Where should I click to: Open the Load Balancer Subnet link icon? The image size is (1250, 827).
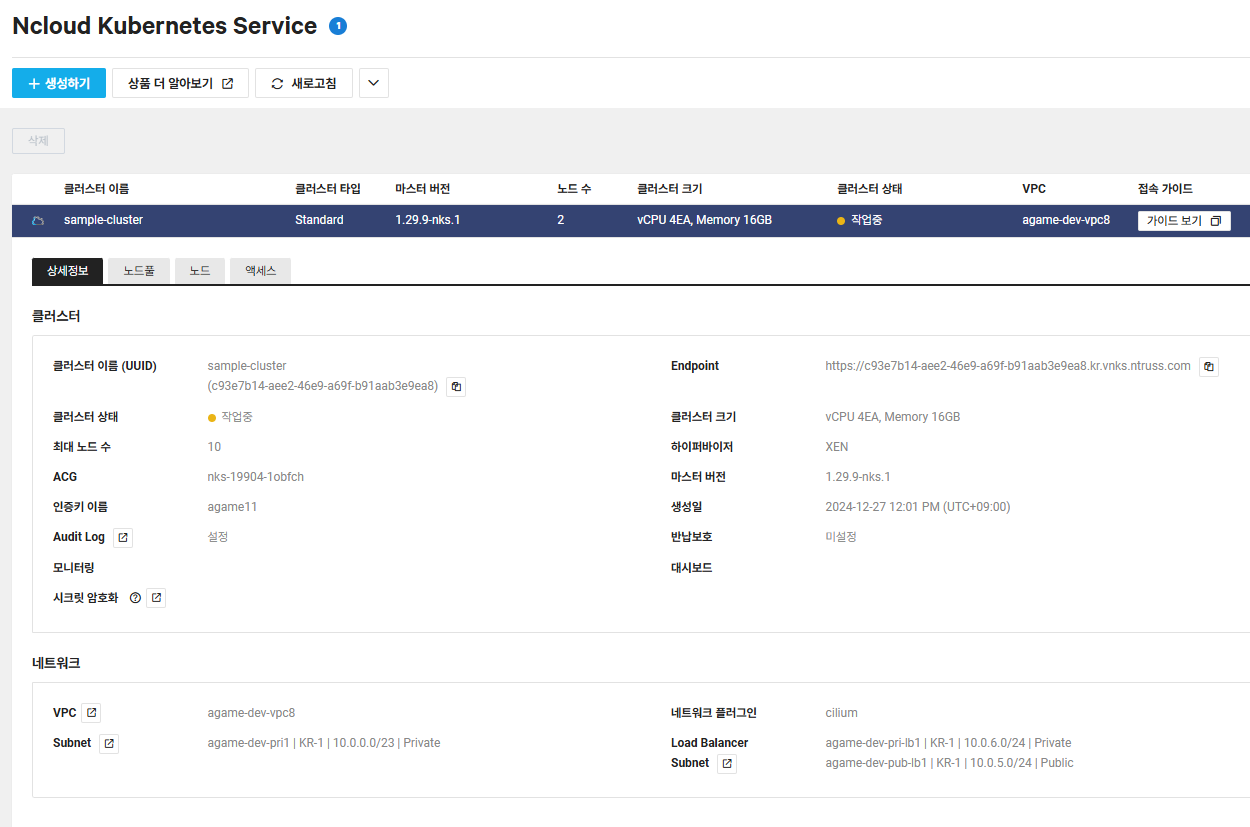(727, 764)
